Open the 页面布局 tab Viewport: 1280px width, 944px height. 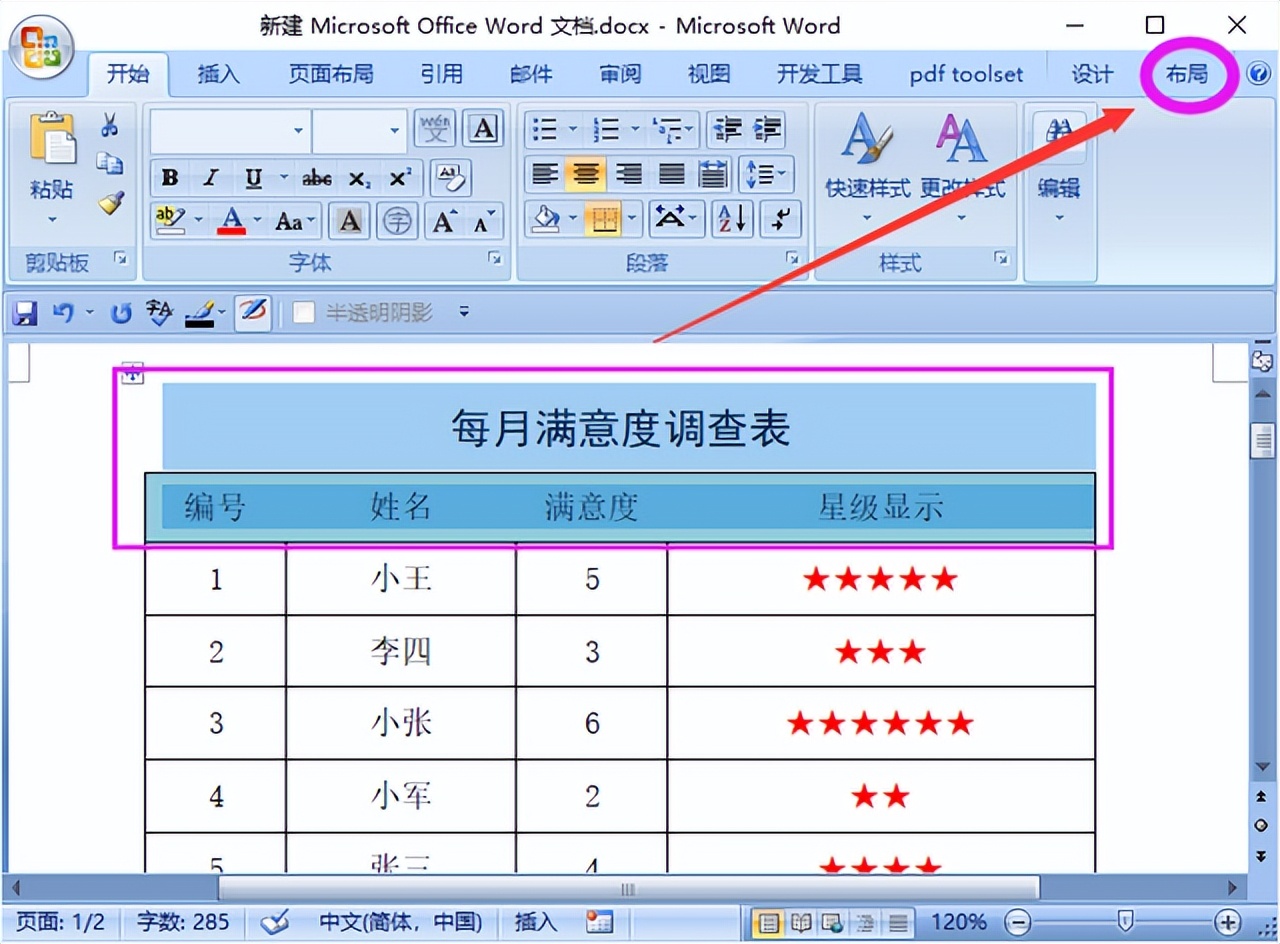pyautogui.click(x=331, y=74)
